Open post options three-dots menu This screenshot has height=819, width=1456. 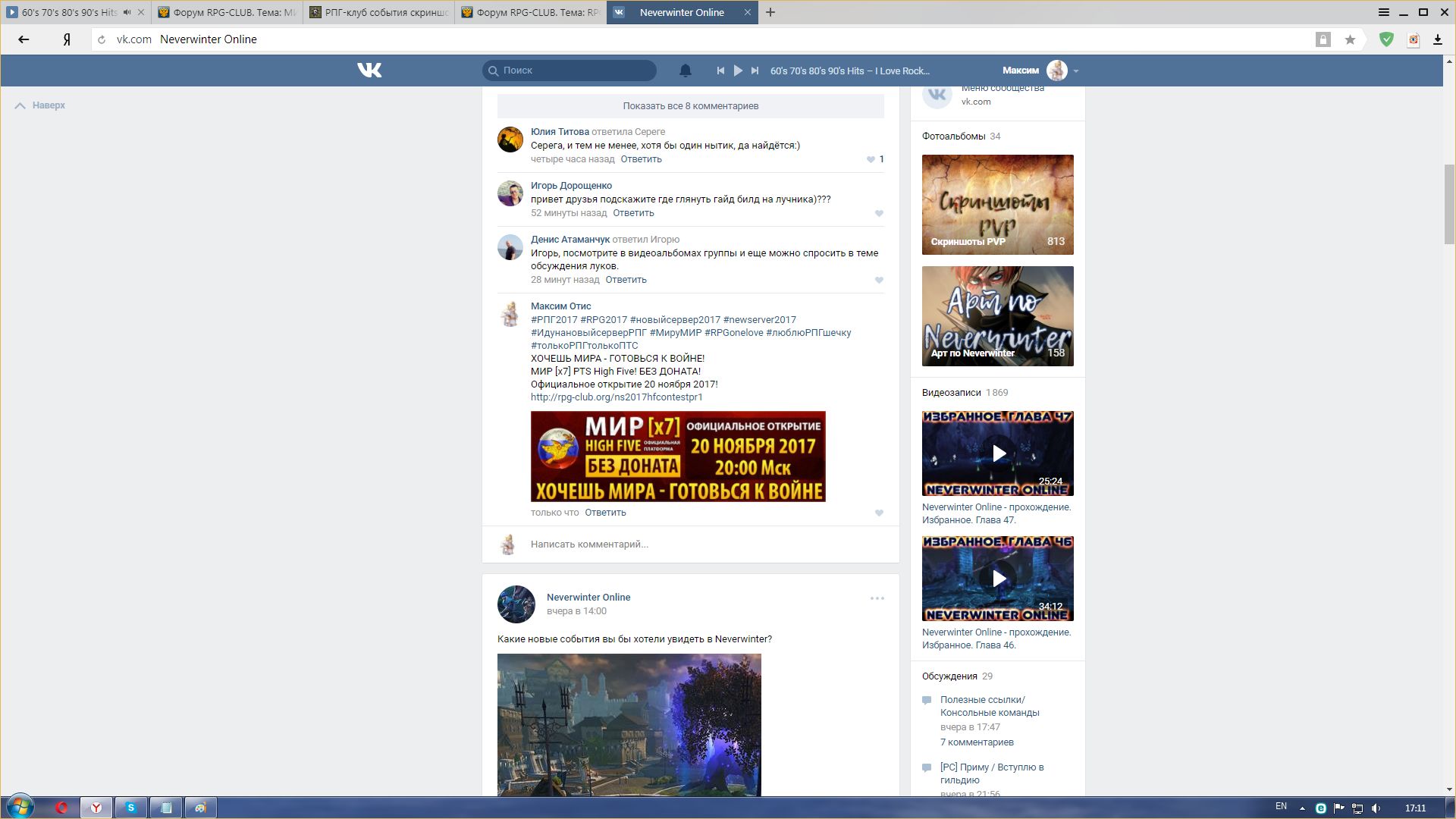point(877,598)
